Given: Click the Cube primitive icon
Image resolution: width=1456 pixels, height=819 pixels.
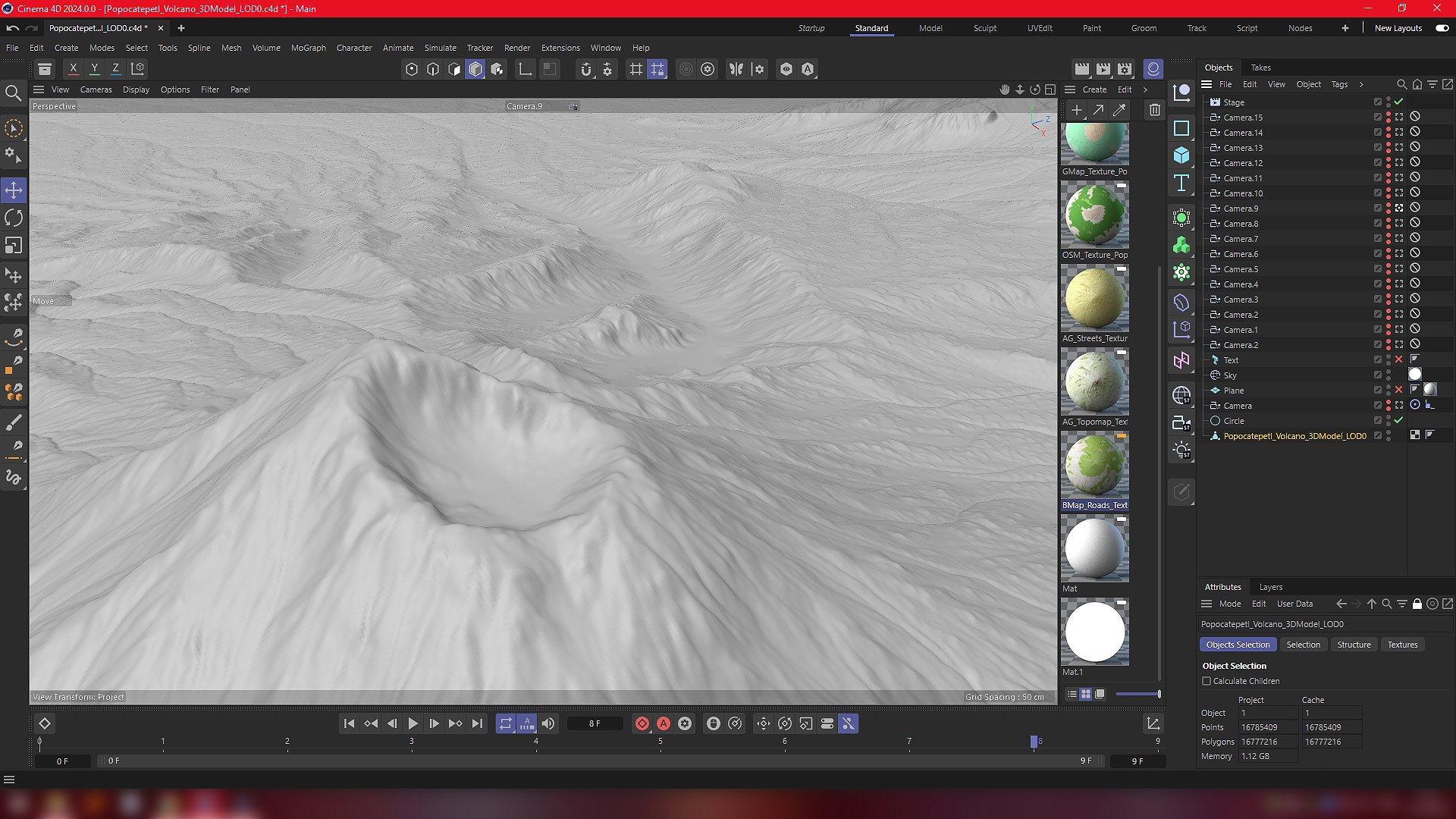Looking at the screenshot, I should click(x=1181, y=155).
